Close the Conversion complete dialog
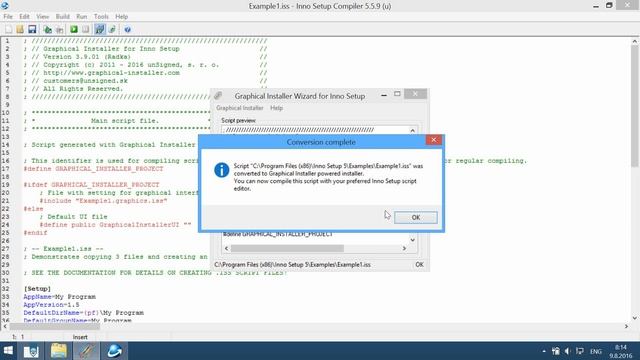The width and height of the screenshot is (640, 360). coord(433,140)
